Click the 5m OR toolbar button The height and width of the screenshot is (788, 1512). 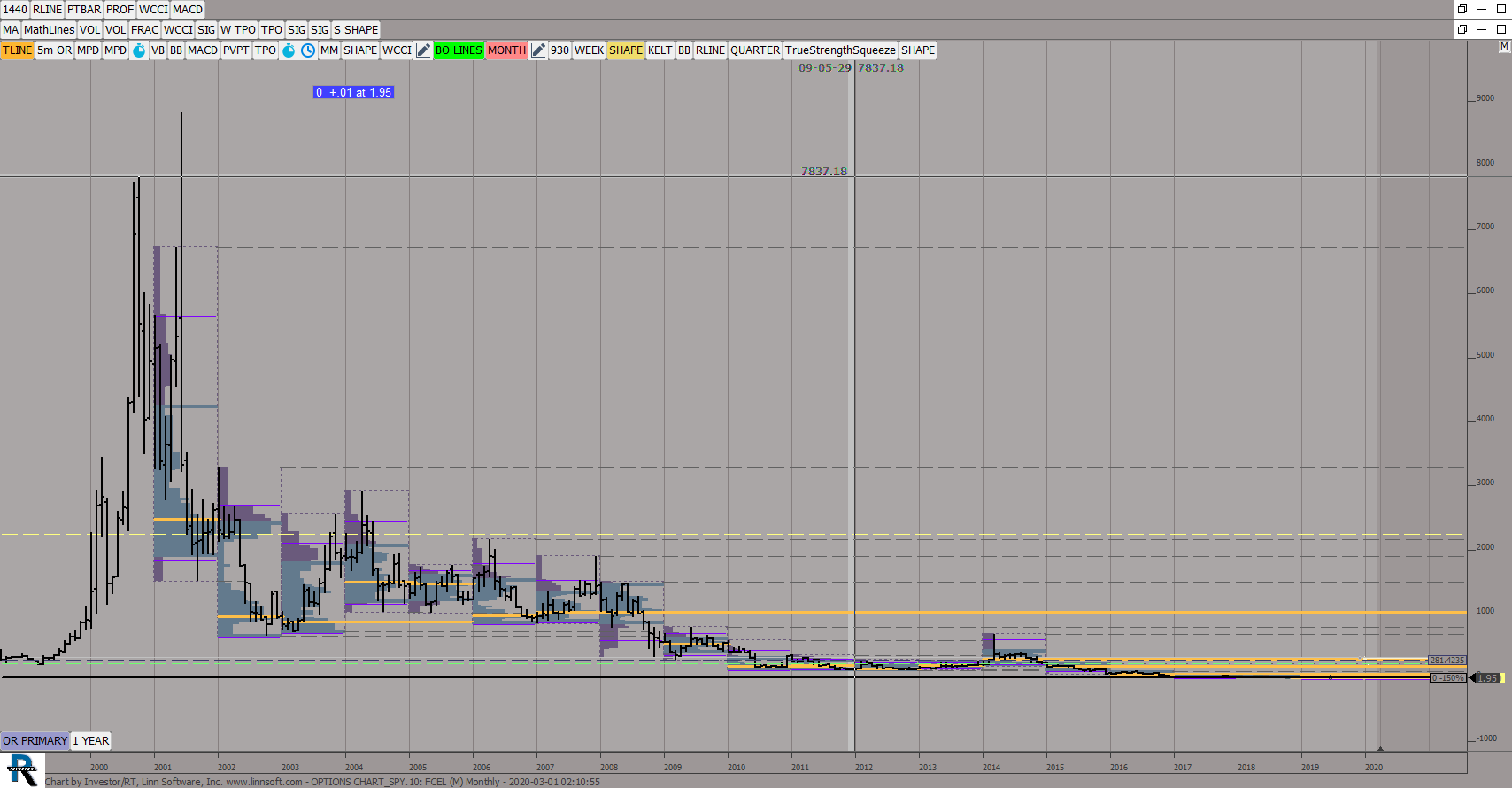tap(55, 50)
